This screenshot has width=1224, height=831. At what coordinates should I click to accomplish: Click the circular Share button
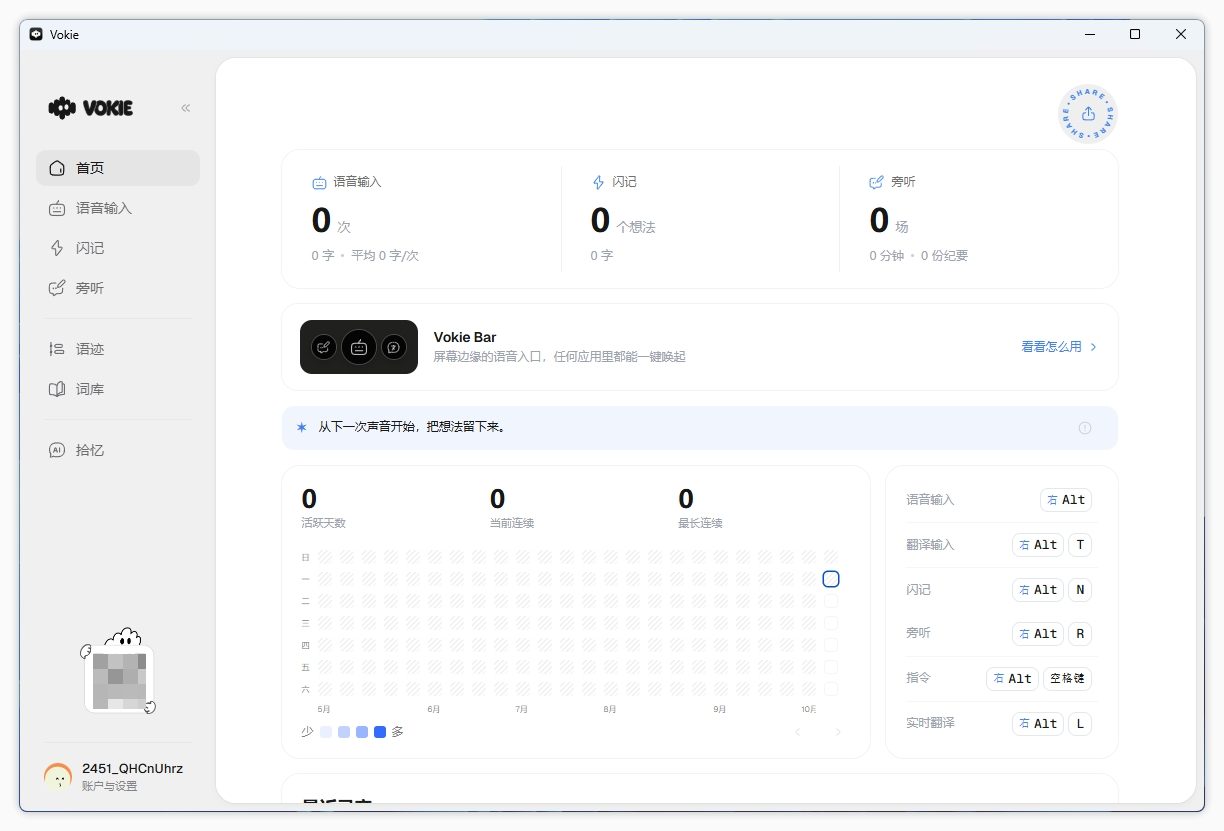click(1088, 114)
